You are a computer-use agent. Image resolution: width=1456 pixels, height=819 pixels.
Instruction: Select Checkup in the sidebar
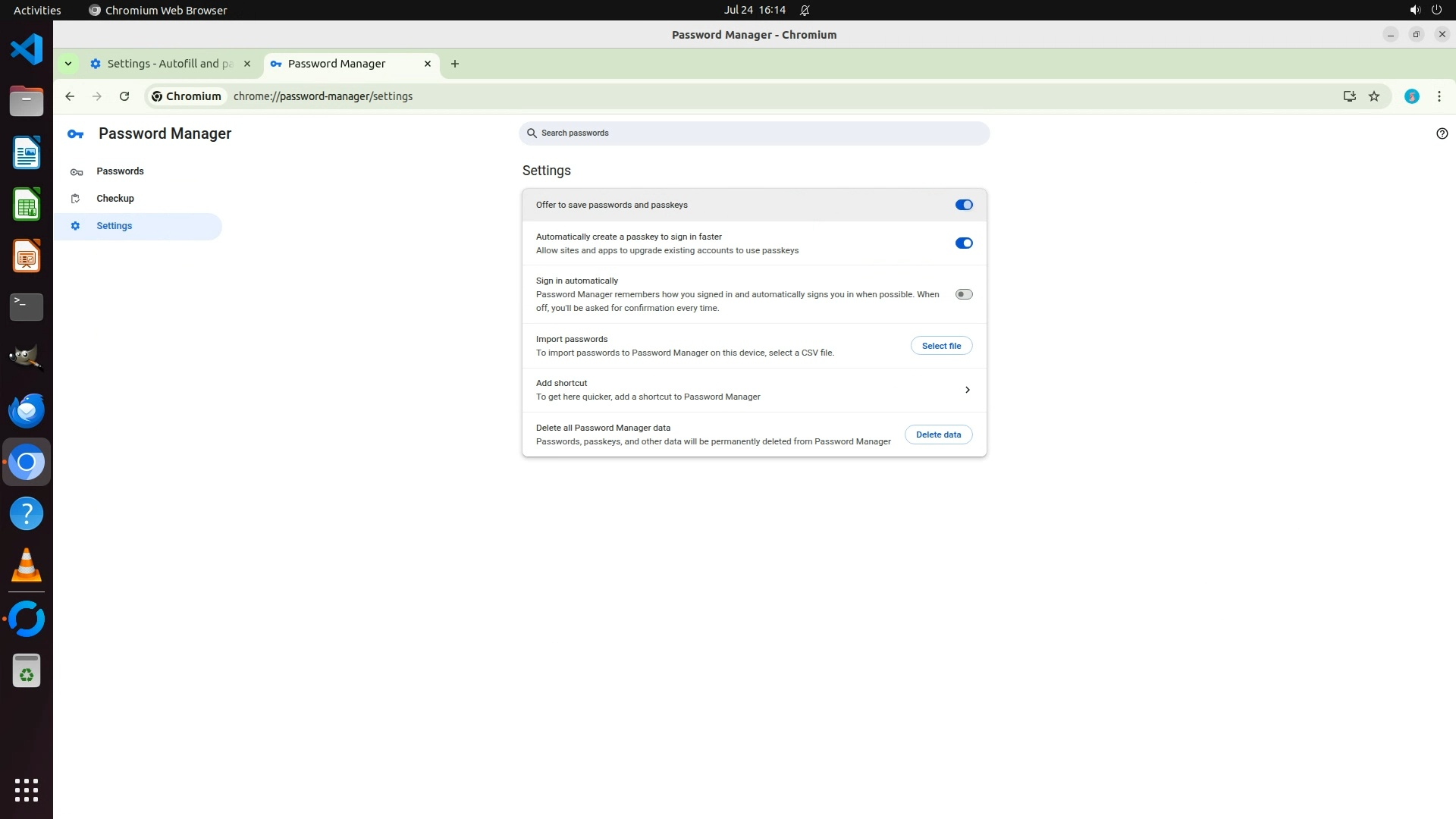[x=115, y=199]
